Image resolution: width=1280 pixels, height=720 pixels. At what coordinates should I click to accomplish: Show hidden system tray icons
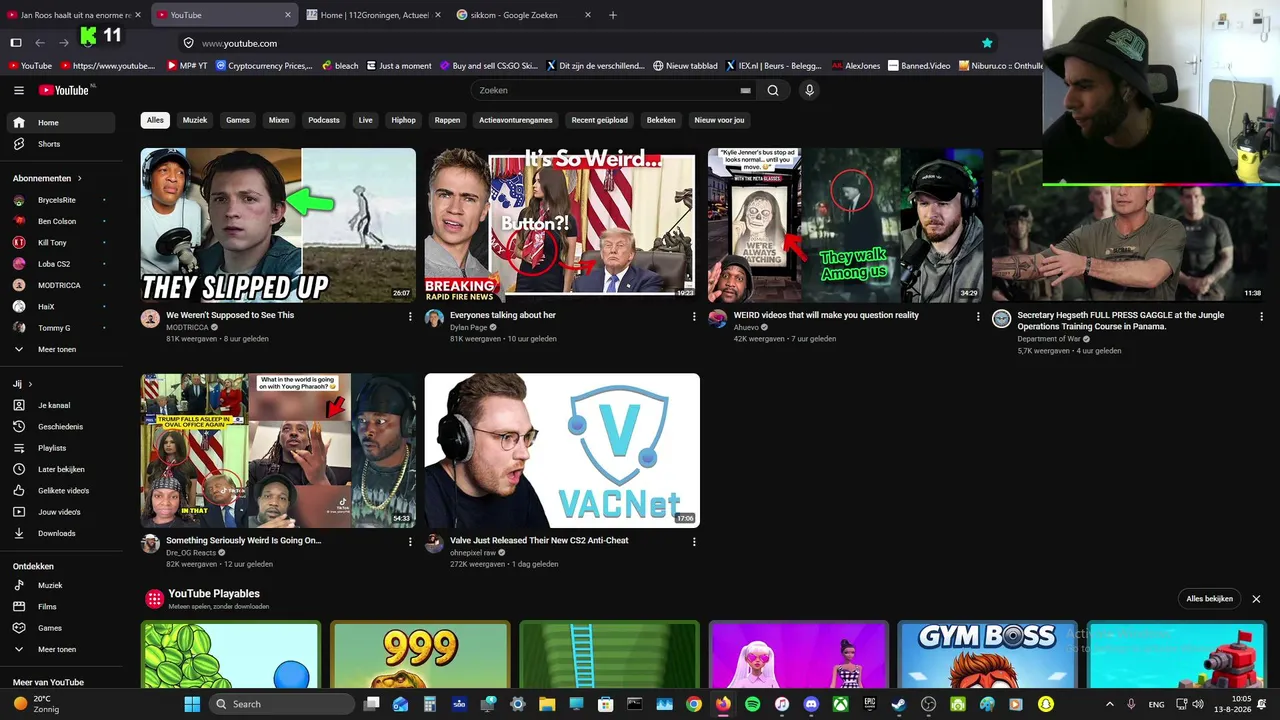click(x=1109, y=704)
